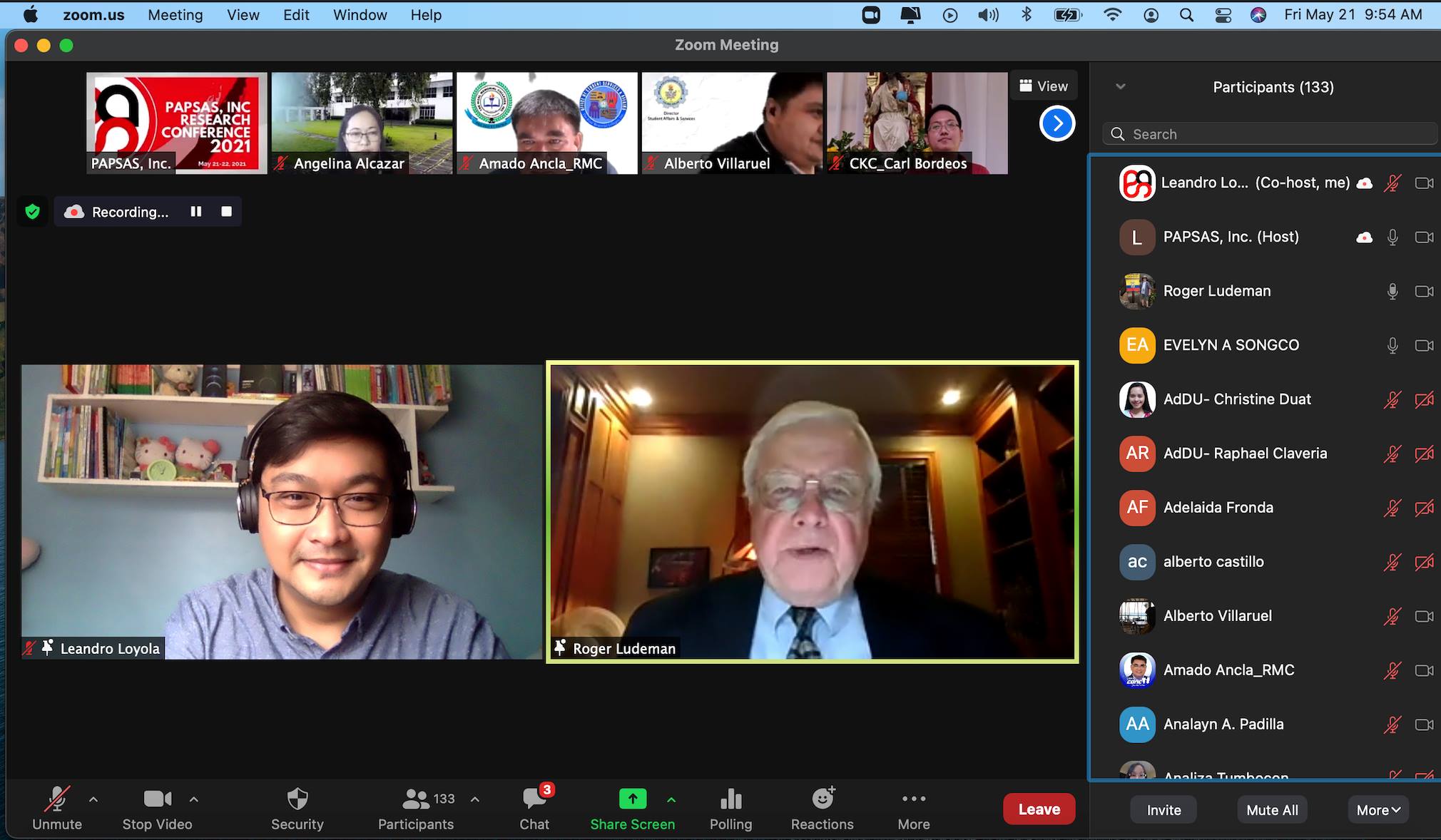Open the More dropdown in Participants panel
The height and width of the screenshot is (840, 1441).
click(1378, 810)
